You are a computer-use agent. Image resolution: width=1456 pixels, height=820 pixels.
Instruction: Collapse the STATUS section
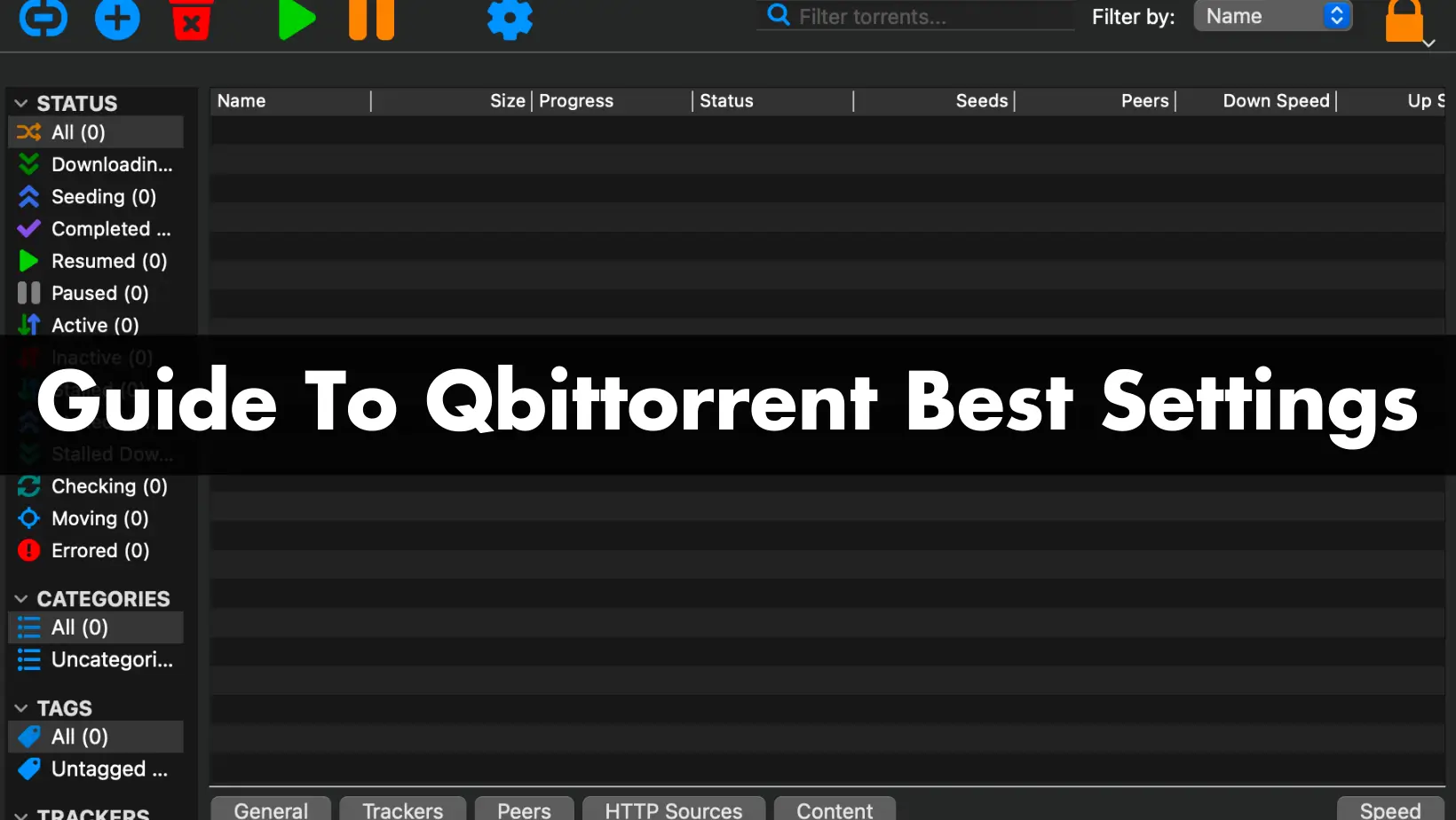[20, 102]
